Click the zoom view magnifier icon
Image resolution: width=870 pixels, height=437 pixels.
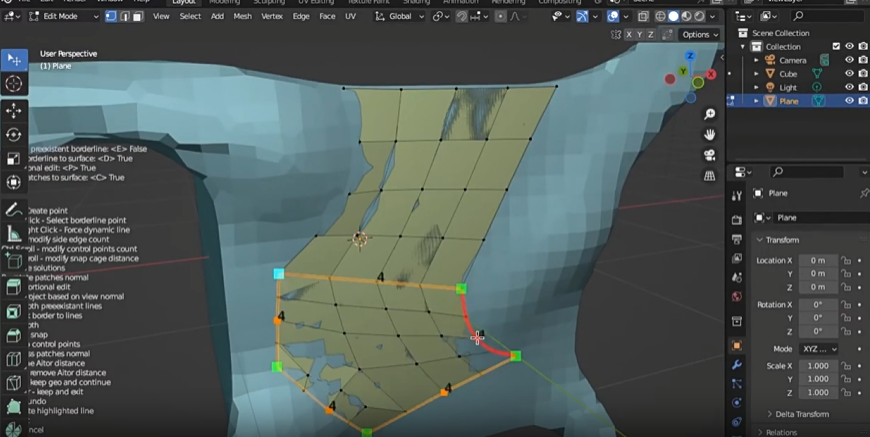(x=709, y=115)
